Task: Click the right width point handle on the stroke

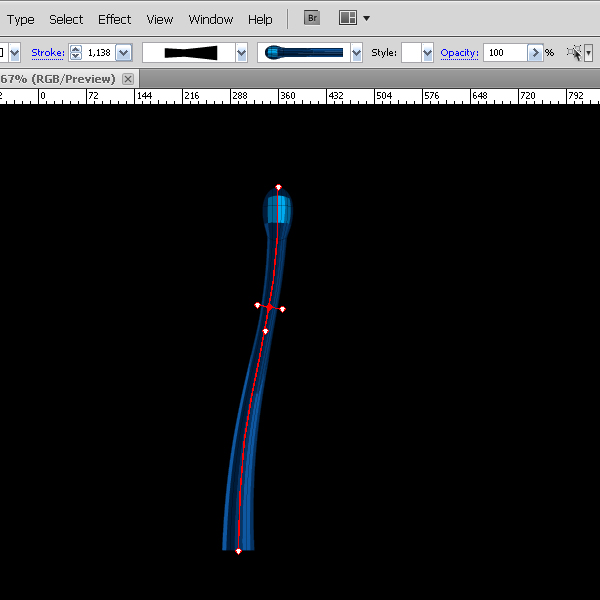Action: point(282,309)
